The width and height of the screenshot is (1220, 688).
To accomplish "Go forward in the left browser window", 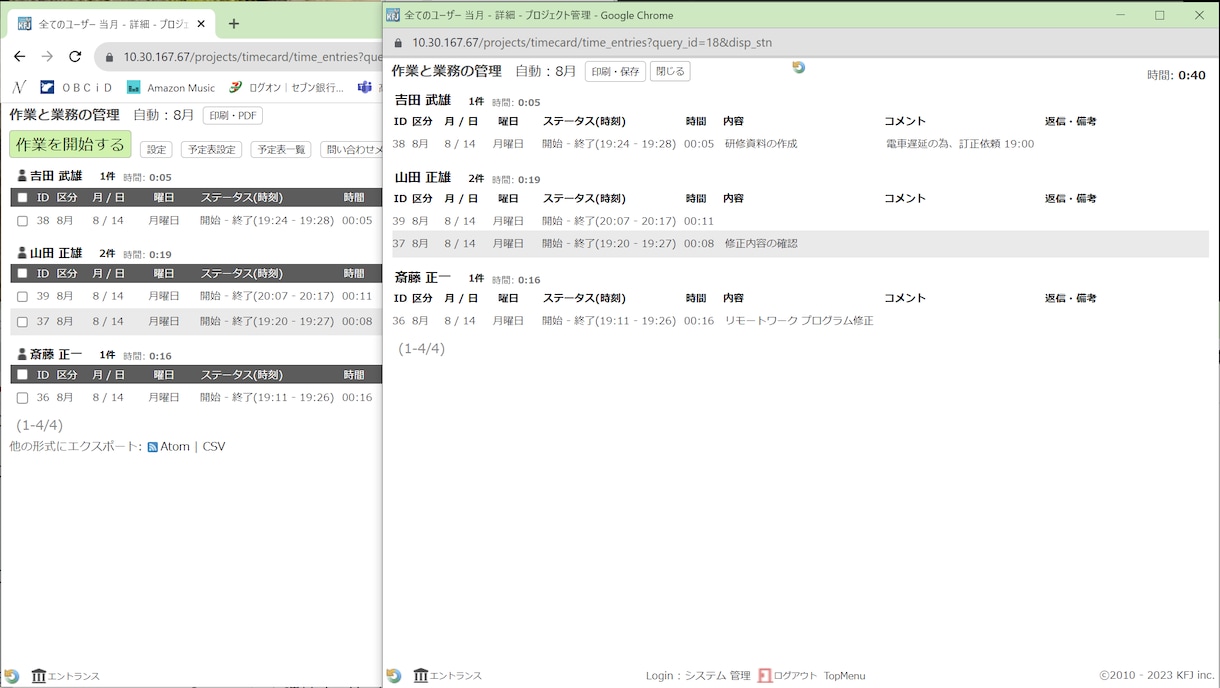I will (x=47, y=57).
